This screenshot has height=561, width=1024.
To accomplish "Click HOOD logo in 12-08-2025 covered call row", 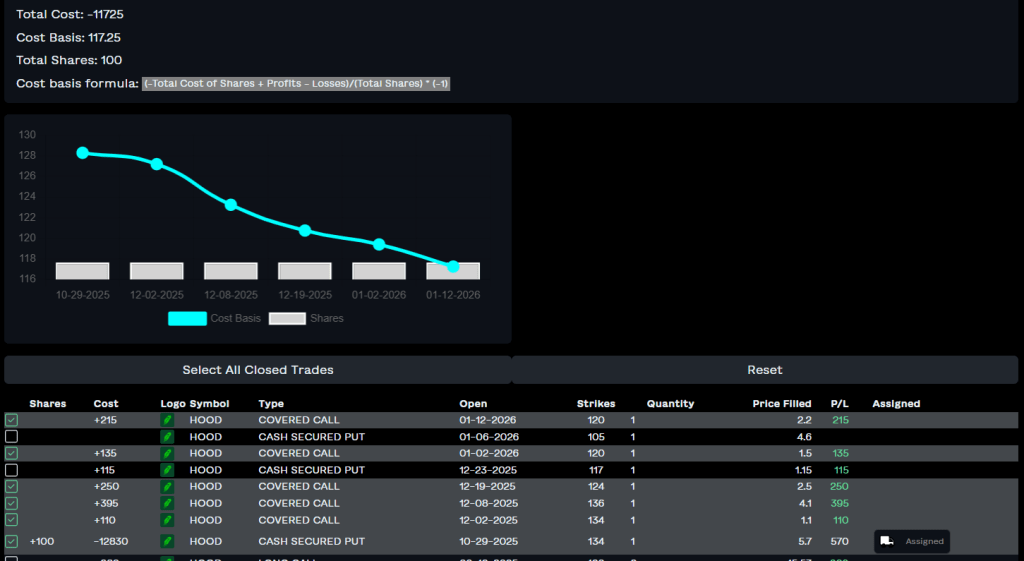I will [168, 503].
